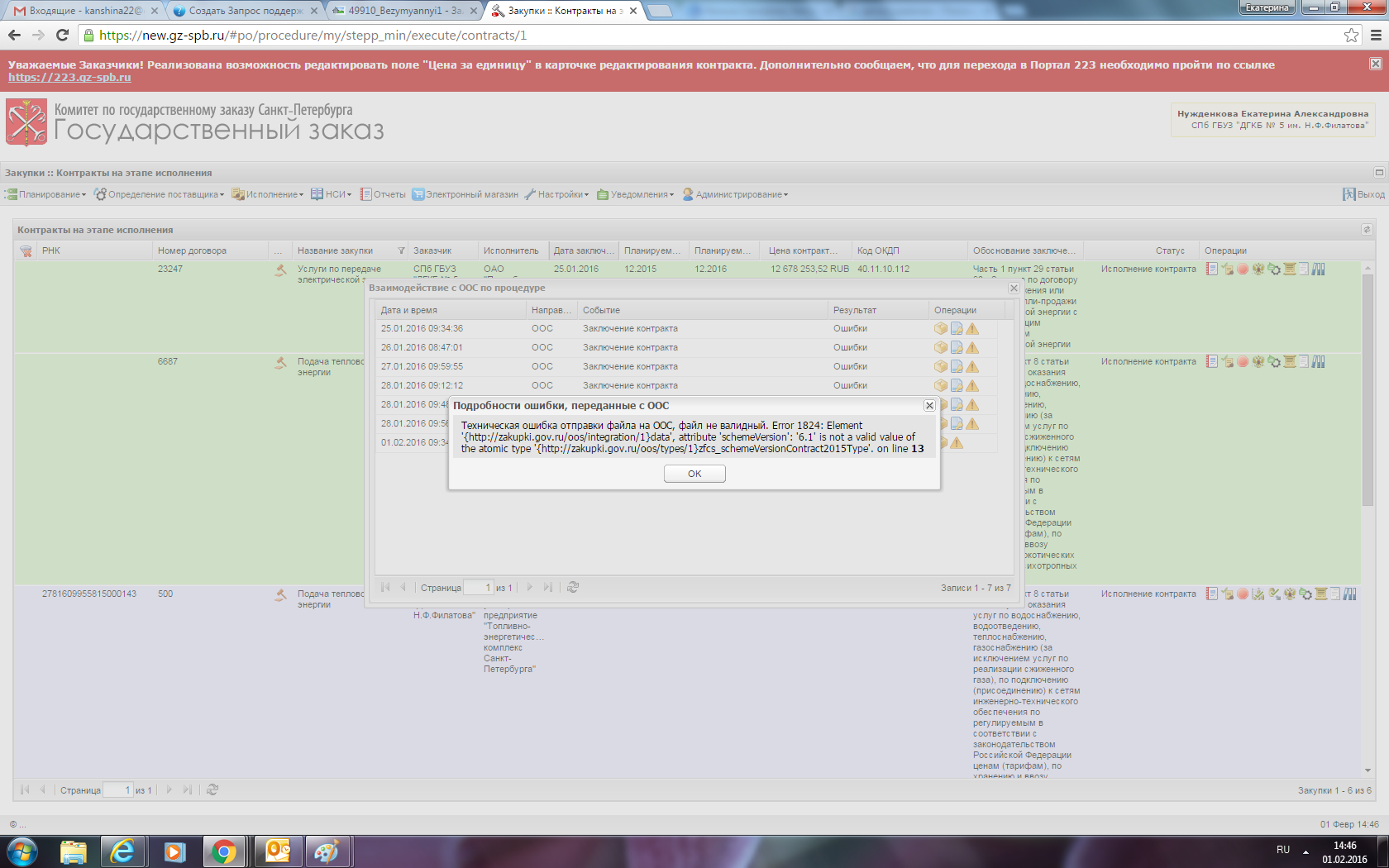This screenshot has height=868, width=1389.
Task: Click red stop icon for contract 6687
Action: click(x=1243, y=361)
